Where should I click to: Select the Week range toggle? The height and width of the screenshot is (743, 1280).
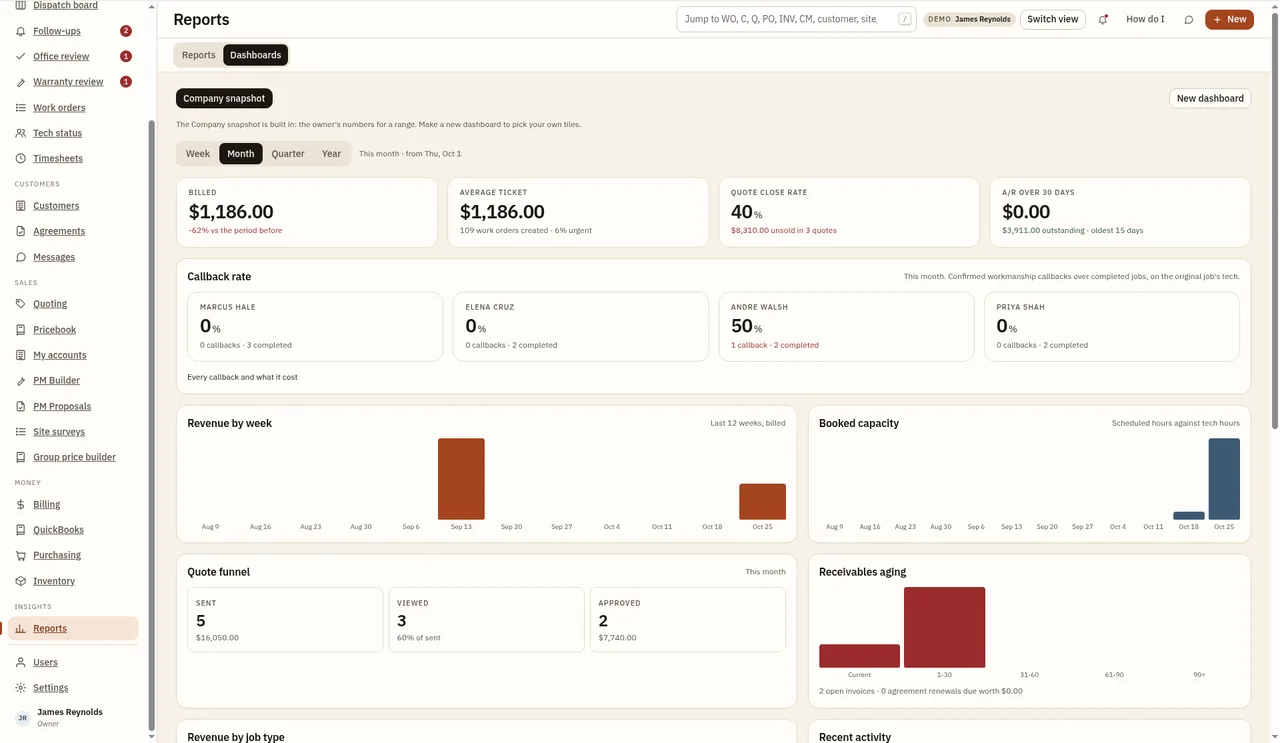198,154
